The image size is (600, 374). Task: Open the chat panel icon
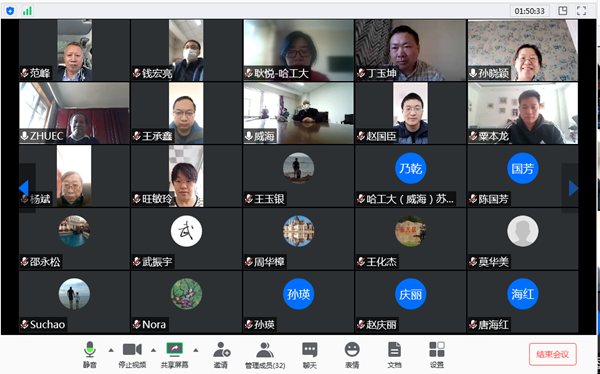[x=310, y=354]
